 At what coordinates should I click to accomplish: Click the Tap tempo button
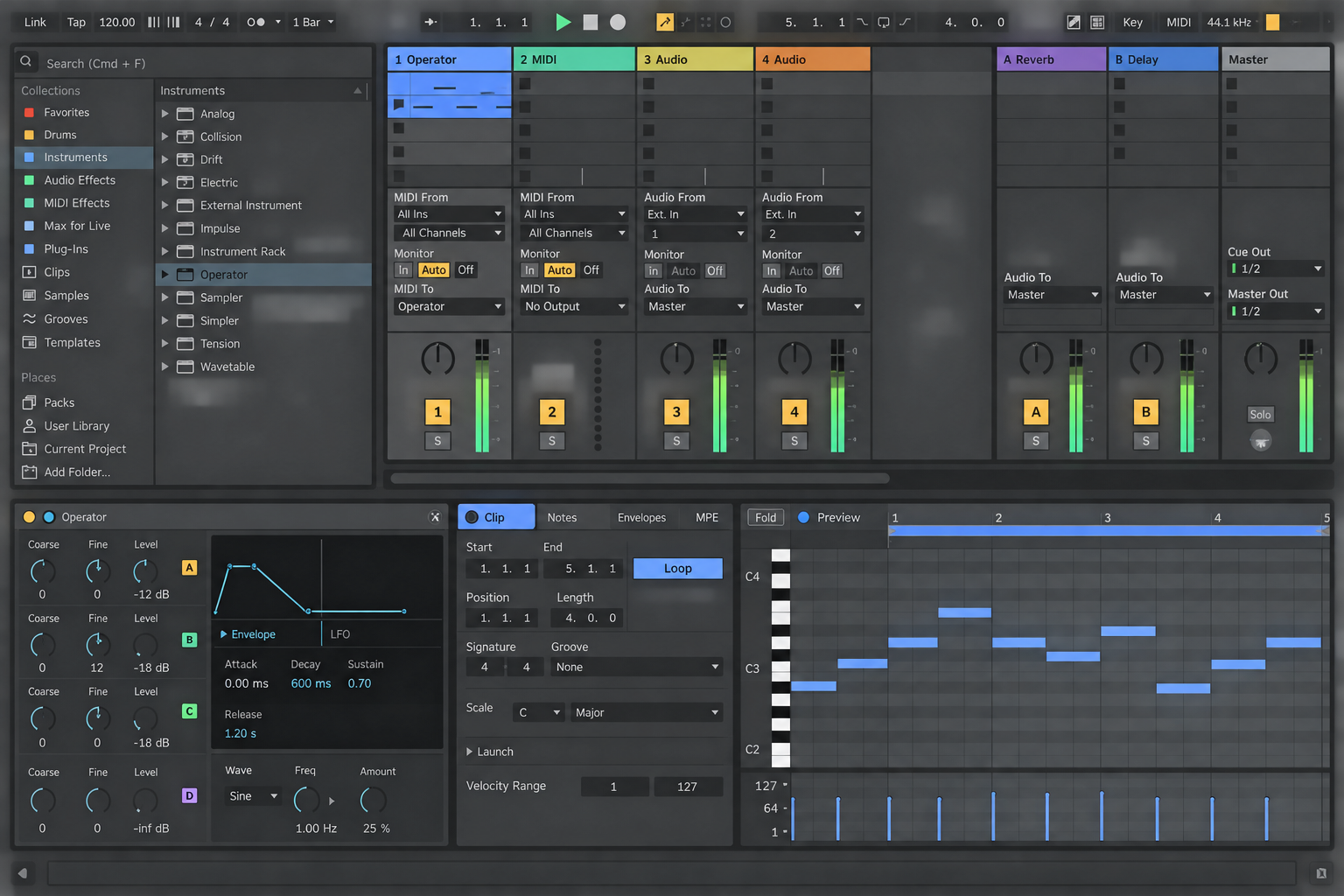coord(77,22)
